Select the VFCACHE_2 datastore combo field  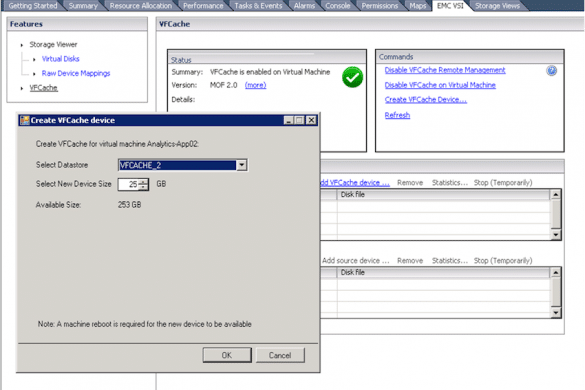[x=182, y=165]
